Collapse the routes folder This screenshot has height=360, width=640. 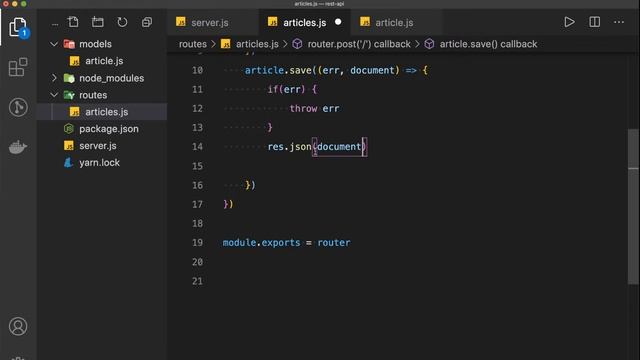tap(54, 95)
